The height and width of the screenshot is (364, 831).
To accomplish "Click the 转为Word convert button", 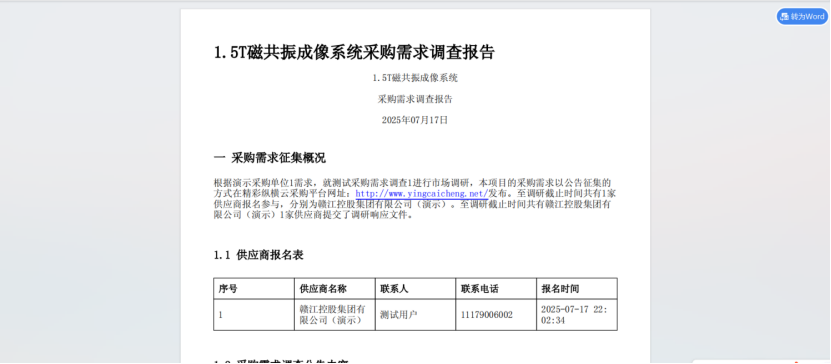I will pos(802,16).
